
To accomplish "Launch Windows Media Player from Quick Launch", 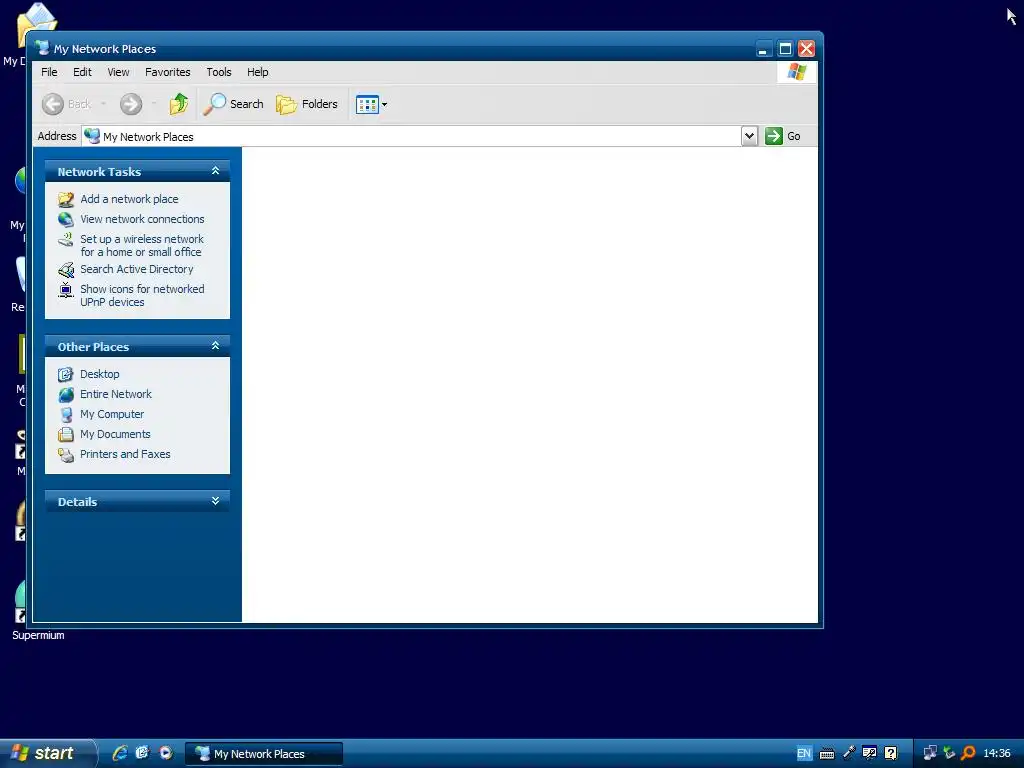I will (166, 753).
